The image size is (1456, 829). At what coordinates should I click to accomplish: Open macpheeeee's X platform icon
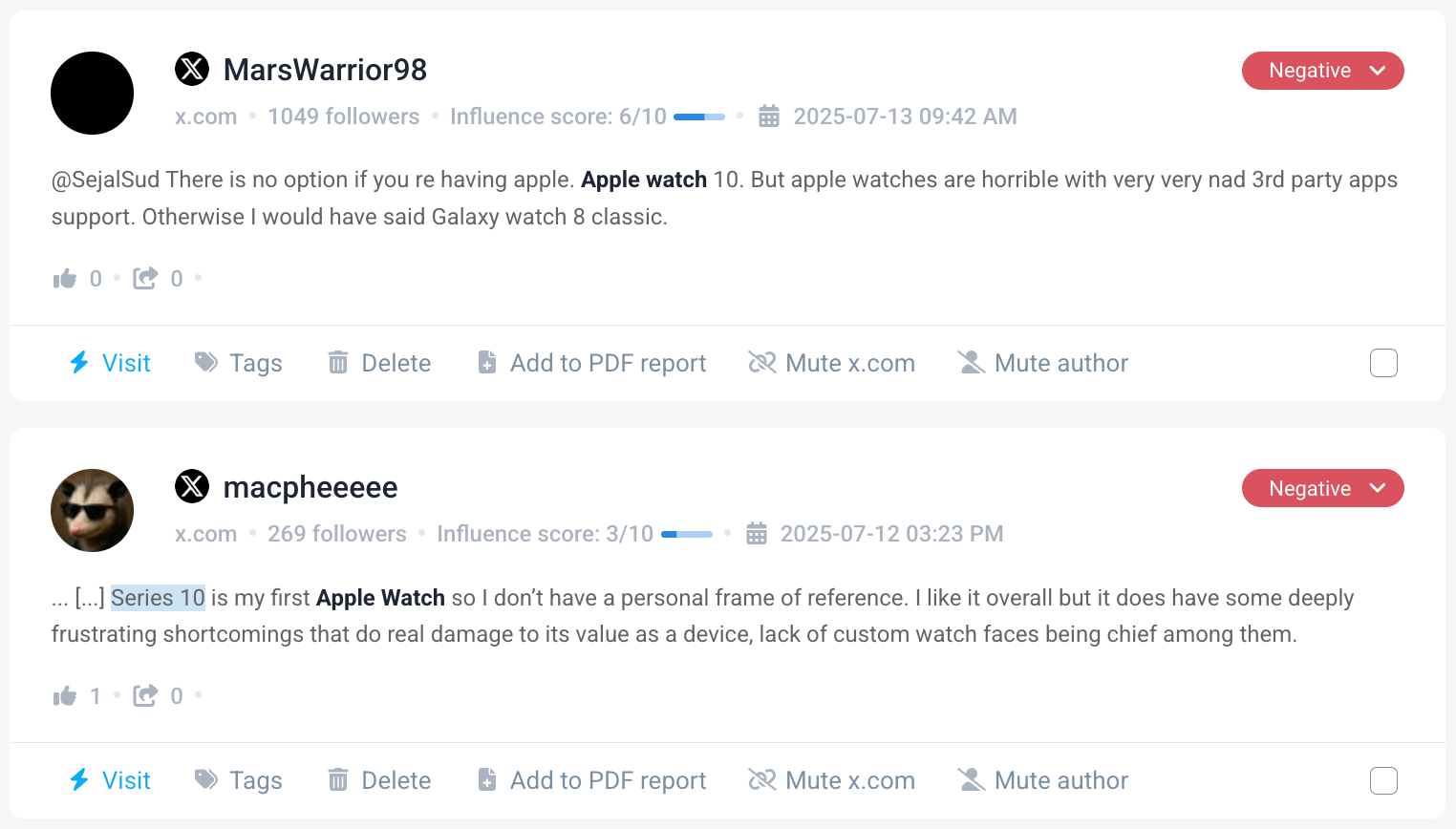click(192, 486)
